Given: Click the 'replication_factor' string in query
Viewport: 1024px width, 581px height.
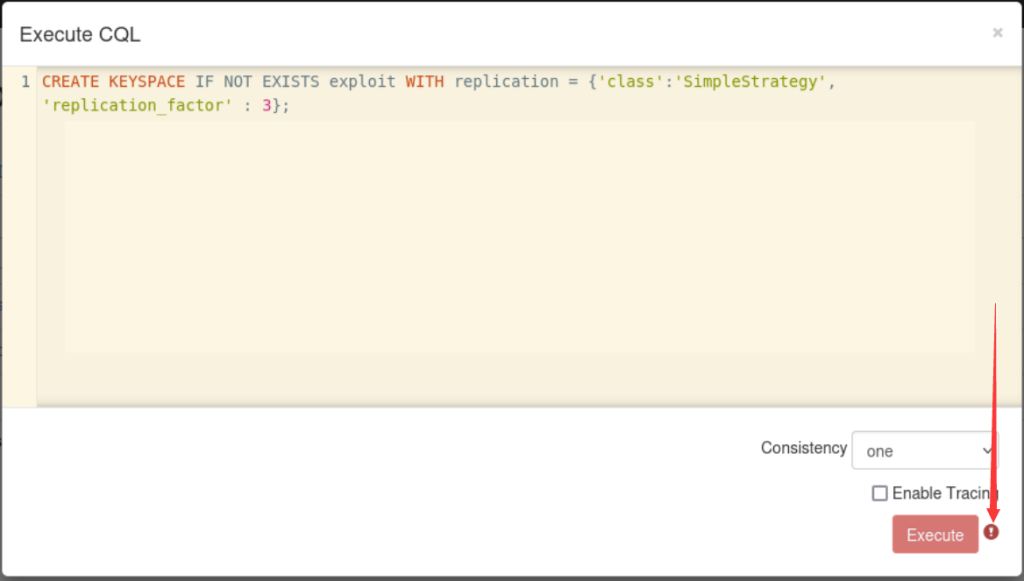Looking at the screenshot, I should click(138, 105).
